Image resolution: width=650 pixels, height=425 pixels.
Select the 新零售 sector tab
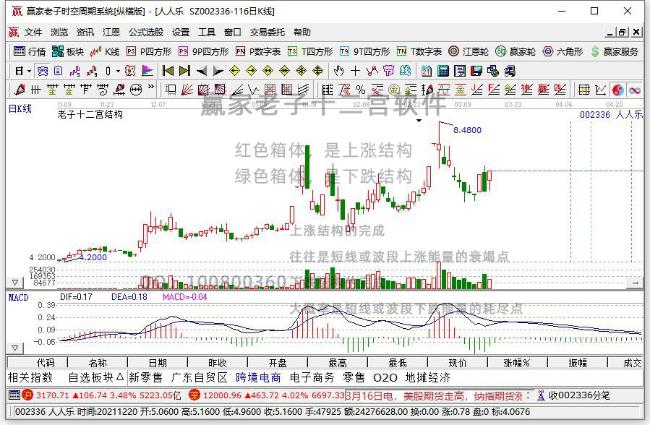(x=146, y=378)
